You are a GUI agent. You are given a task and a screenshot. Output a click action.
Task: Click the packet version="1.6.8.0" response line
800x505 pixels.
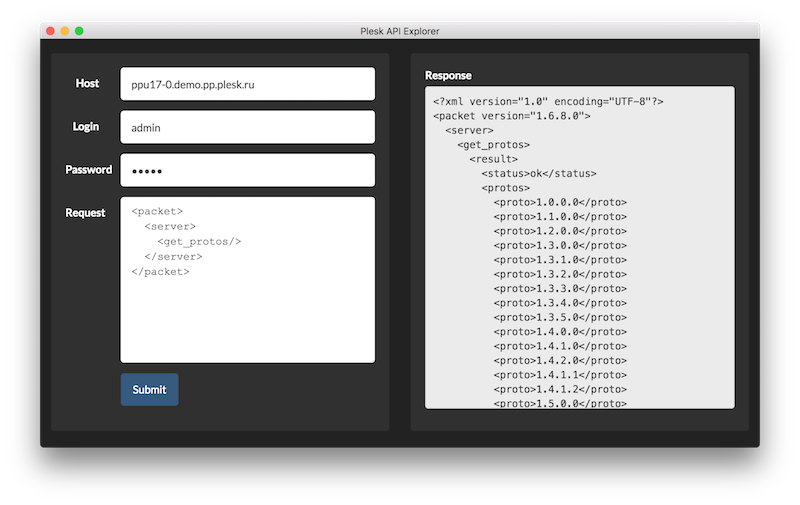[x=512, y=116]
